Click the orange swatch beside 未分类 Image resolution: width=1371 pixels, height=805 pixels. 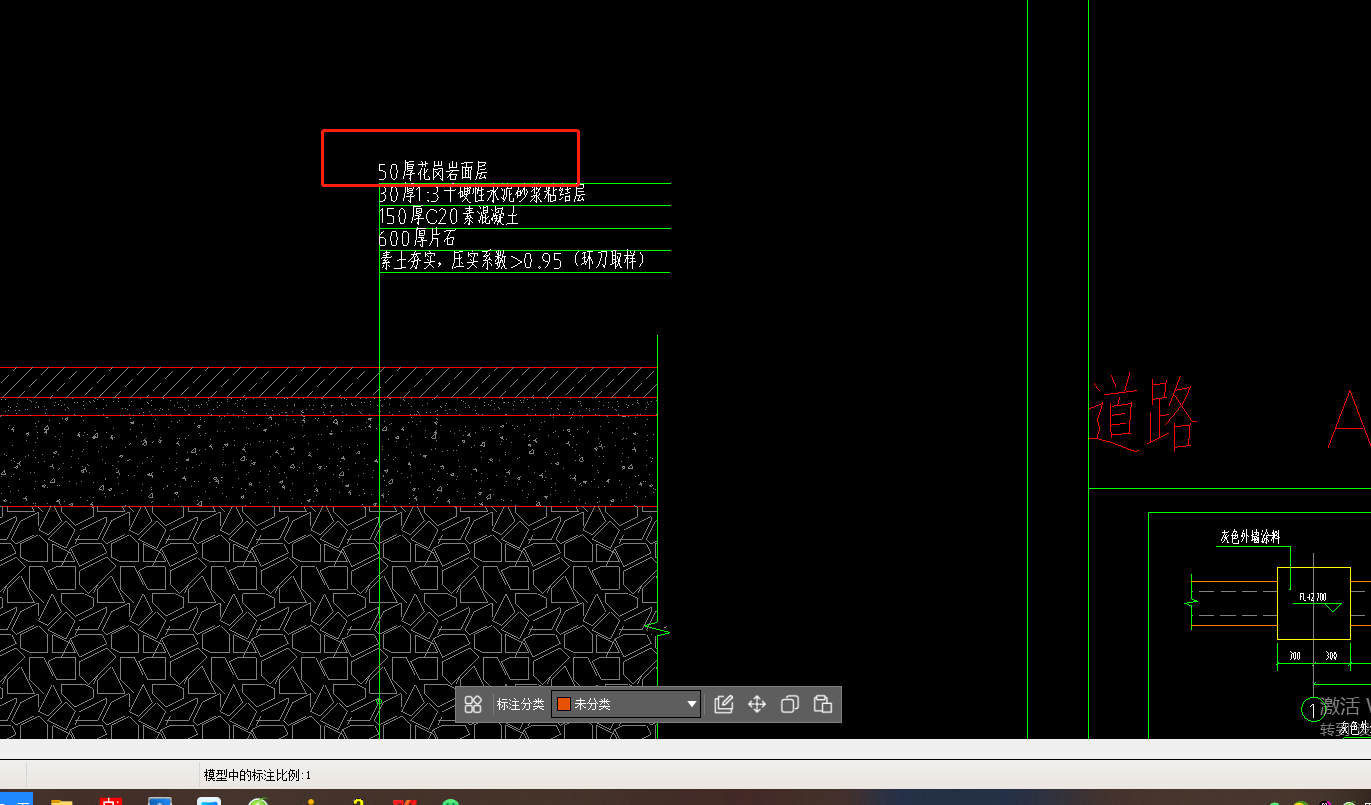point(563,704)
